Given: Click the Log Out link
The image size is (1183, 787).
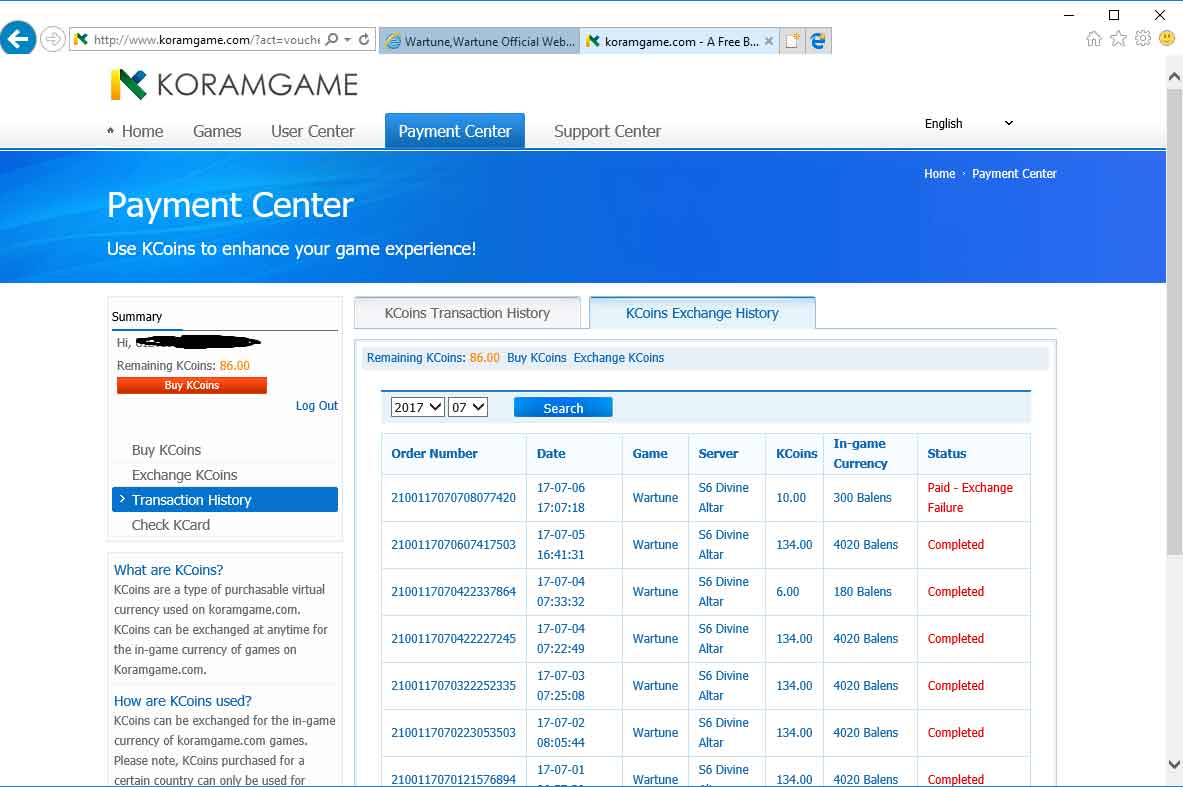Looking at the screenshot, I should [317, 406].
